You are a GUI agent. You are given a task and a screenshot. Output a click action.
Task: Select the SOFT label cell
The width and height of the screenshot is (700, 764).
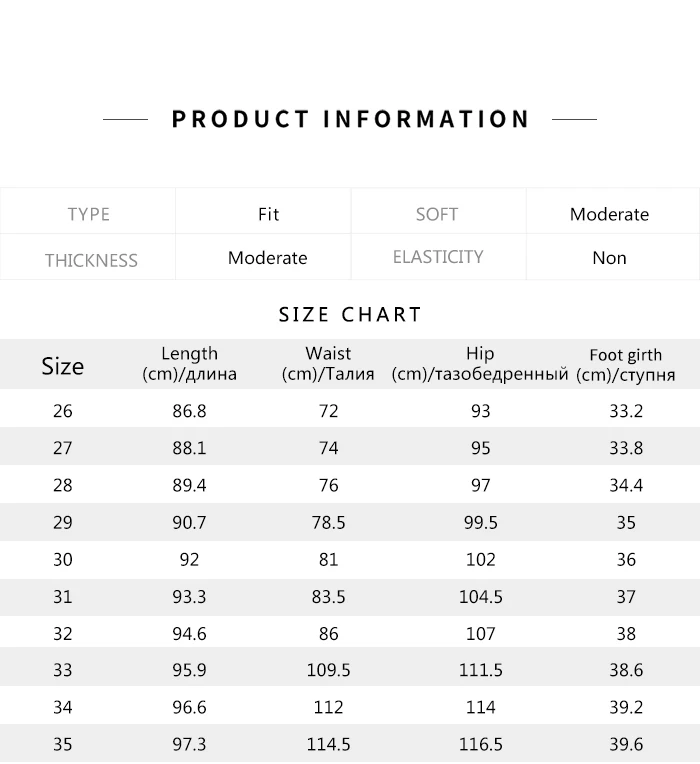point(437,214)
